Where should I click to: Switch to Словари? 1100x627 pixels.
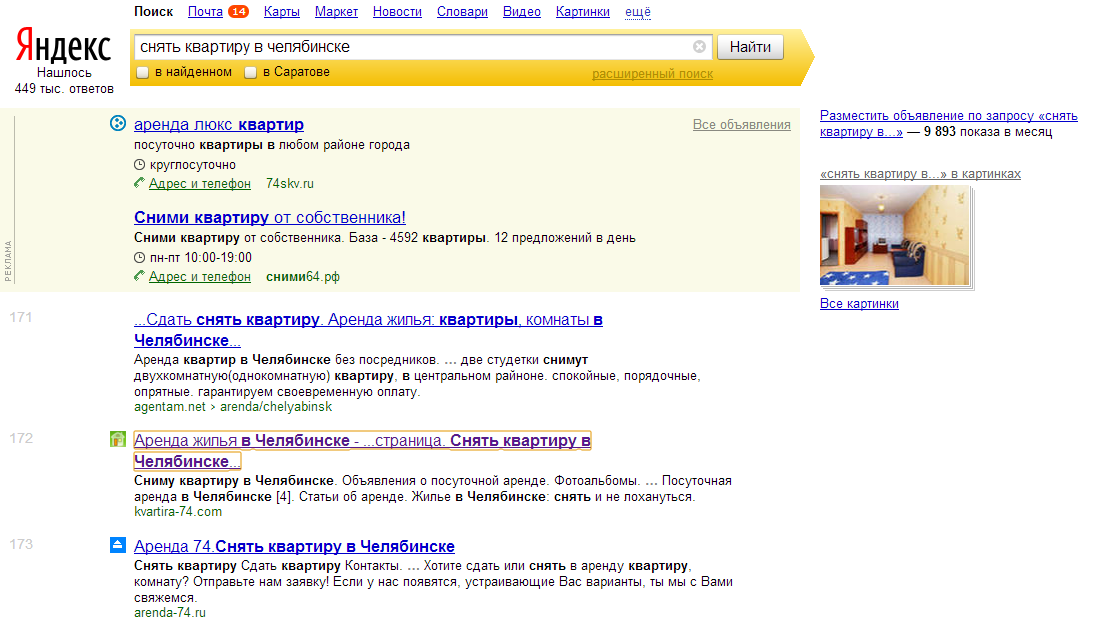(462, 11)
